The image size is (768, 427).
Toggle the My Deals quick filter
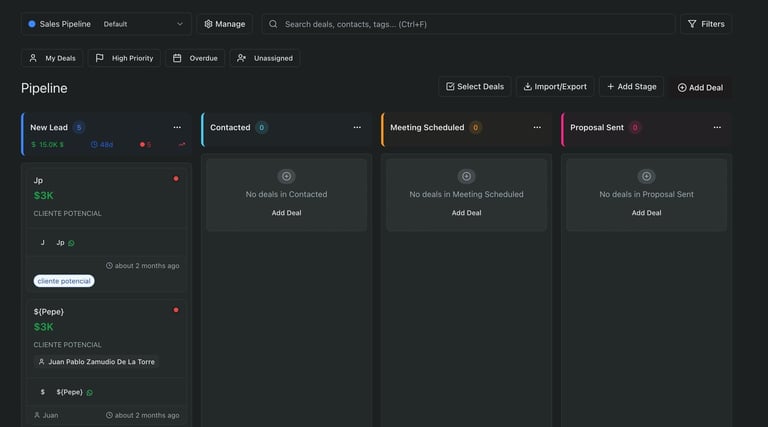[52, 58]
